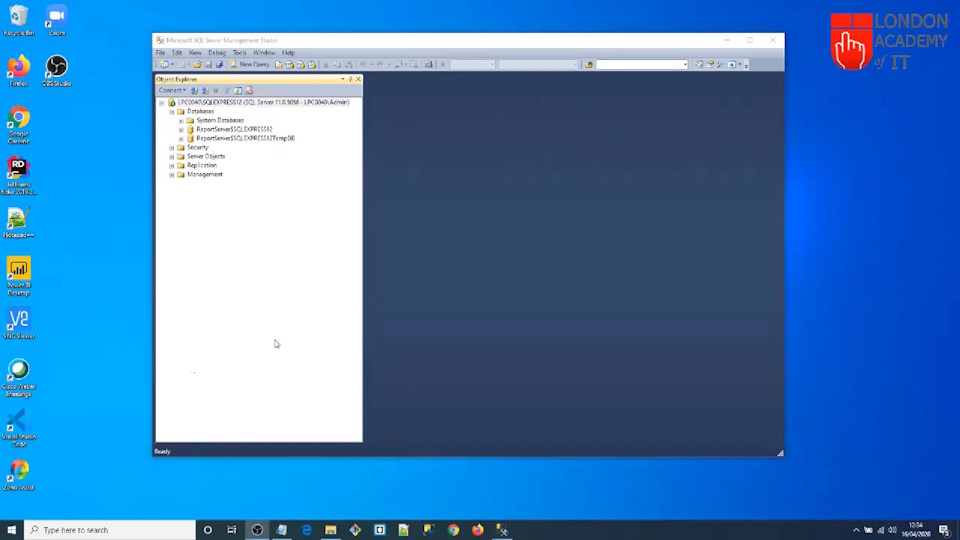Open the Edit menu
This screenshot has height=540, width=960.
point(177,53)
